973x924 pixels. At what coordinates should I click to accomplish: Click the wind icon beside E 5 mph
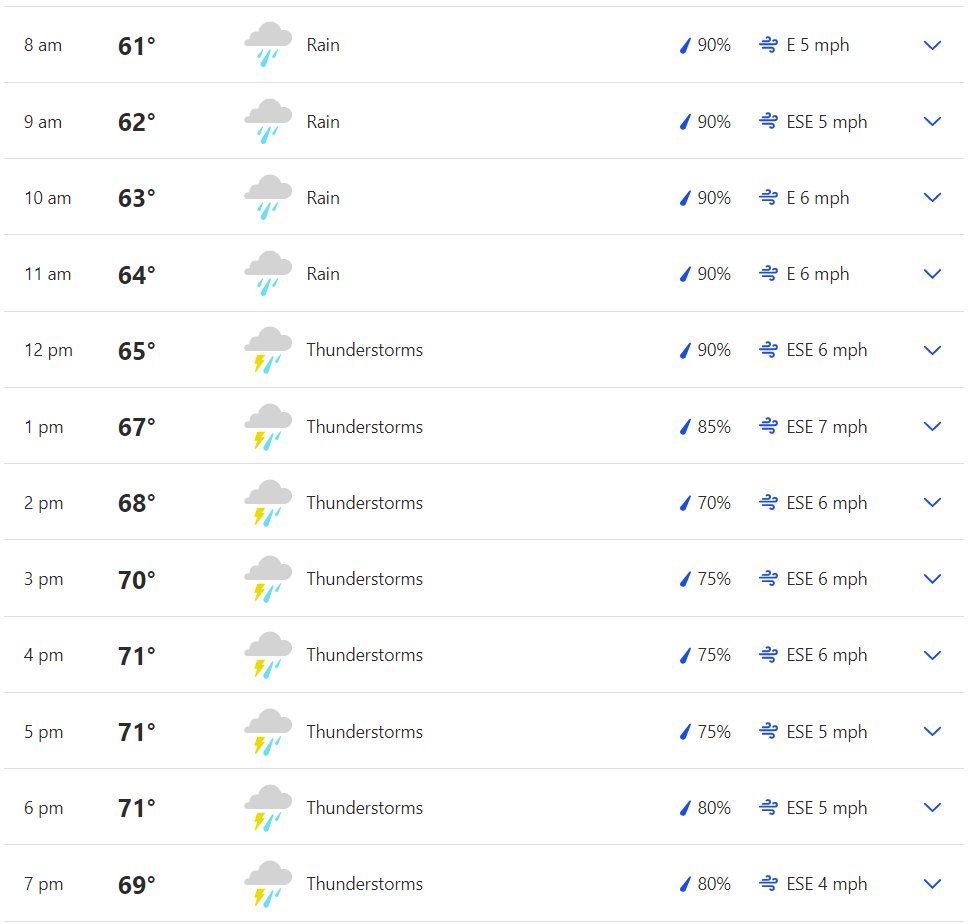point(768,45)
